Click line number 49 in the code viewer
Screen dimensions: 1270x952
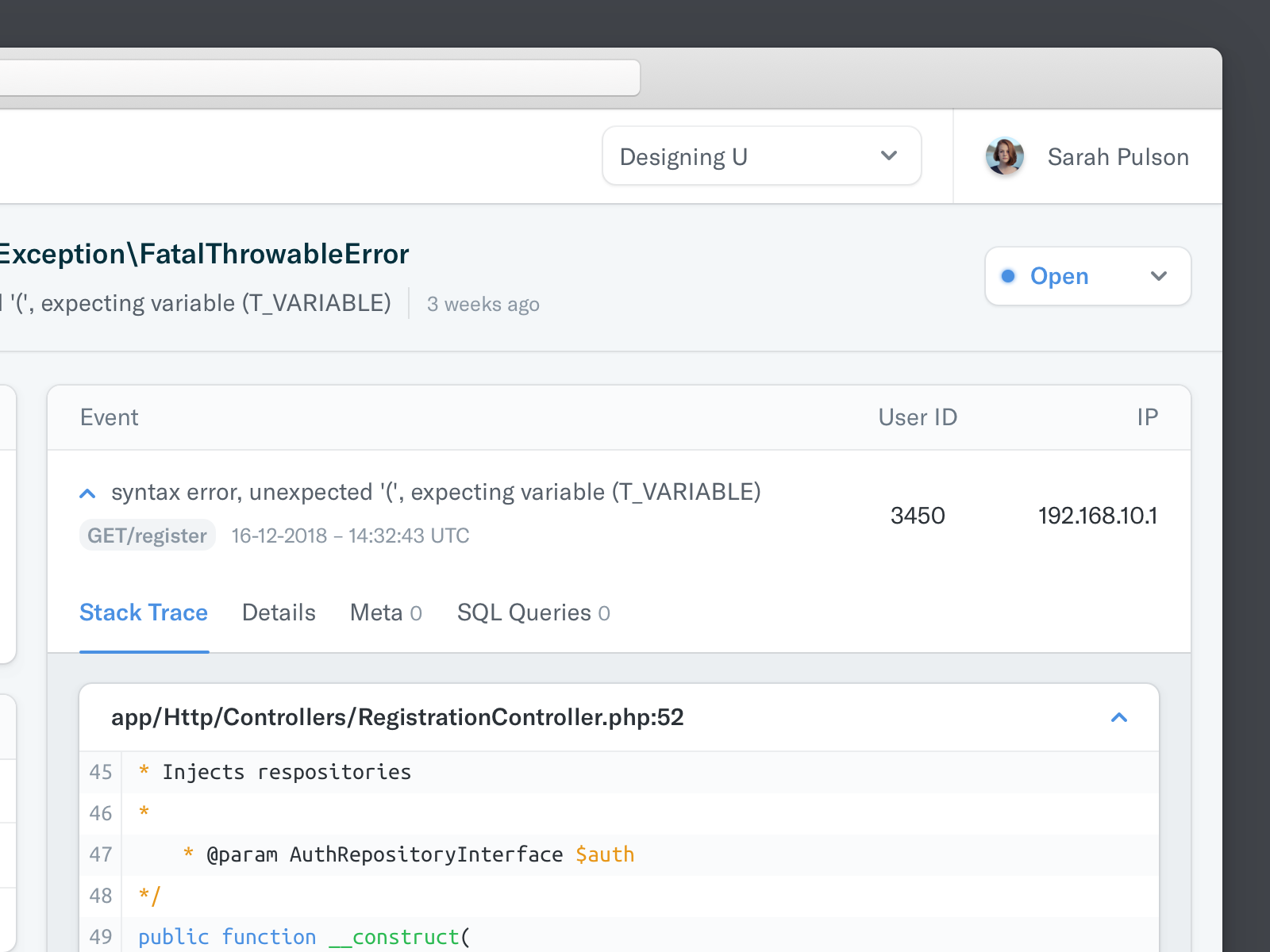(x=100, y=936)
